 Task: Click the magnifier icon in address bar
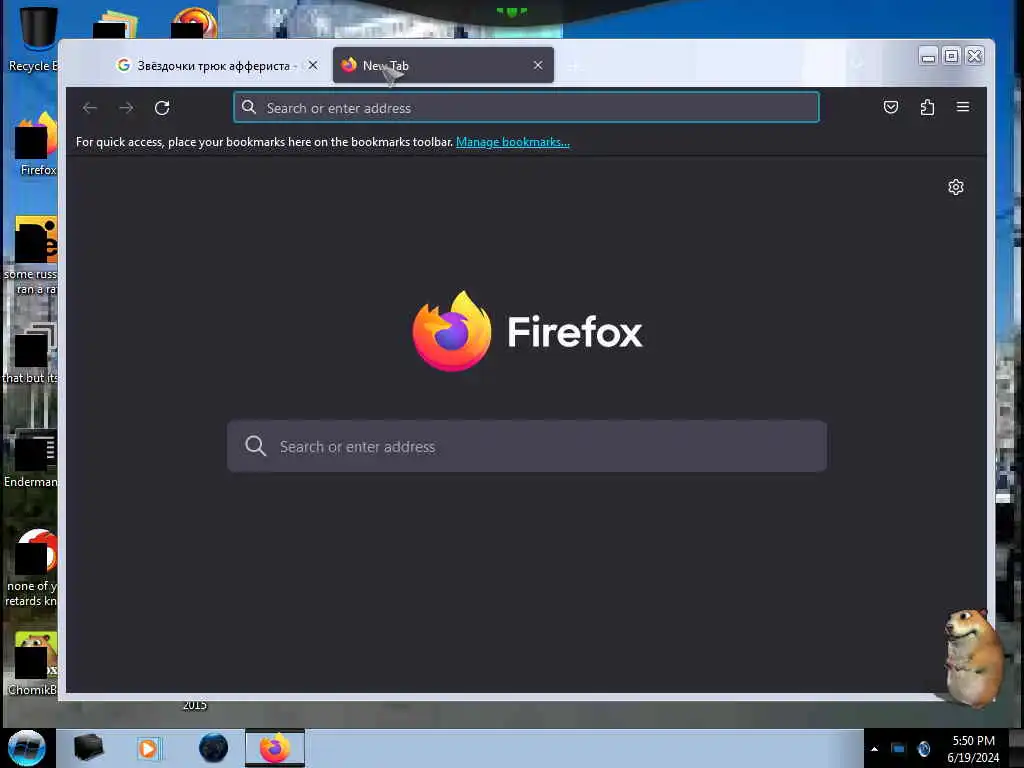coord(249,107)
